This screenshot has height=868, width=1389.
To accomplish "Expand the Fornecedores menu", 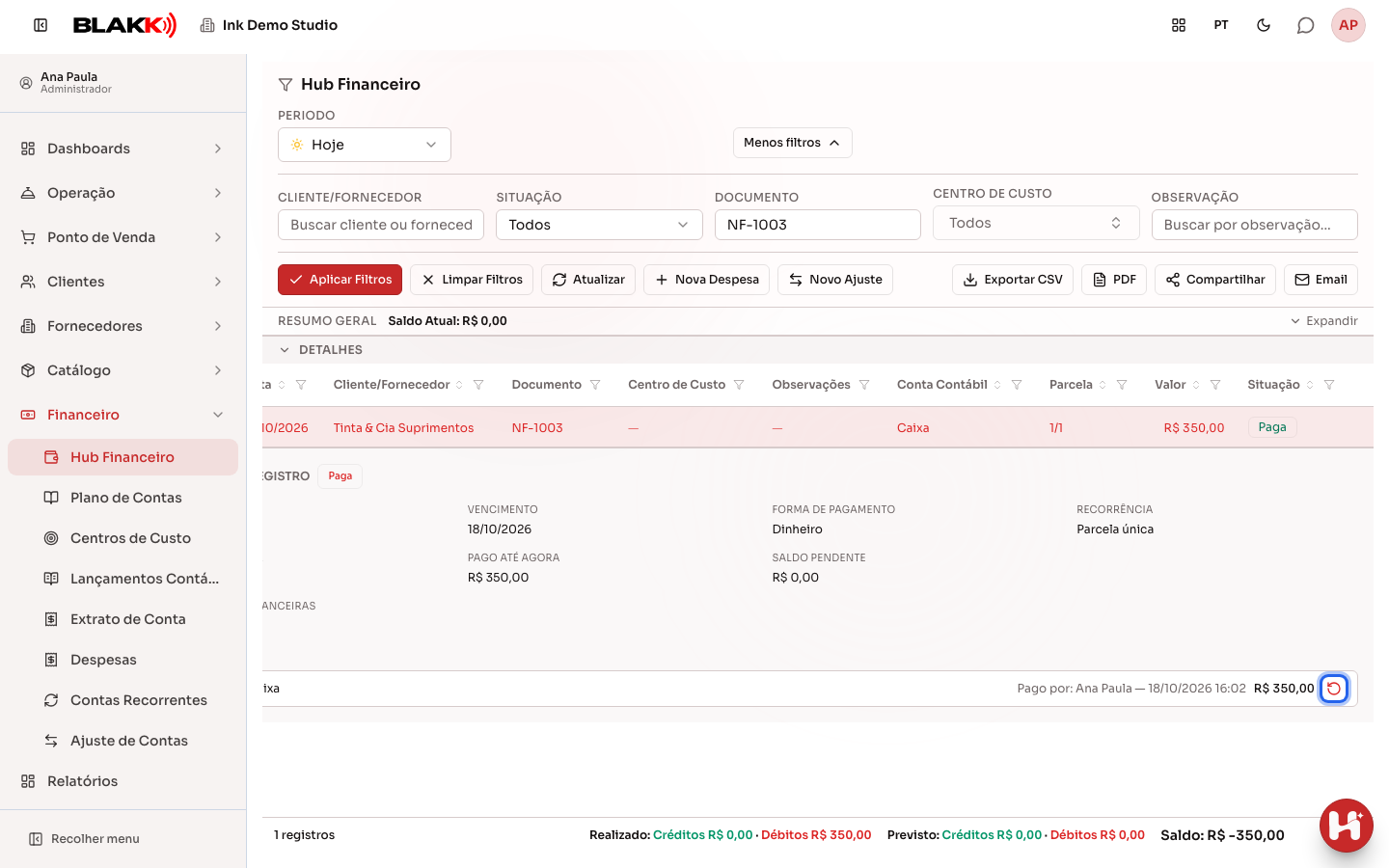I will pyautogui.click(x=123, y=326).
